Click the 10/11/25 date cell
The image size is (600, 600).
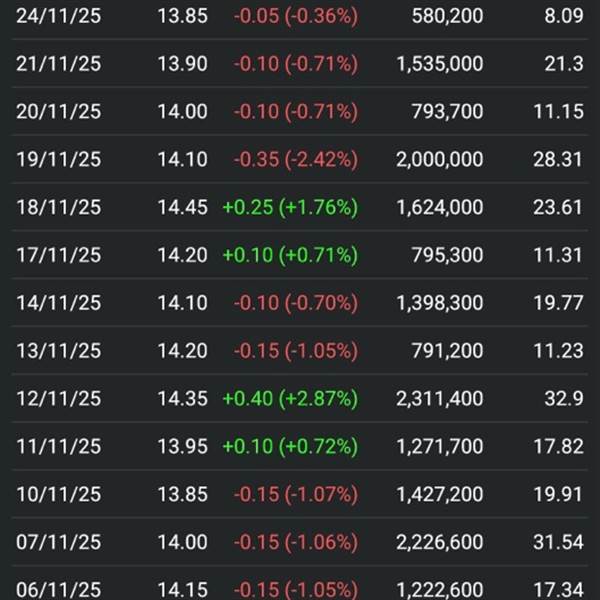point(58,494)
